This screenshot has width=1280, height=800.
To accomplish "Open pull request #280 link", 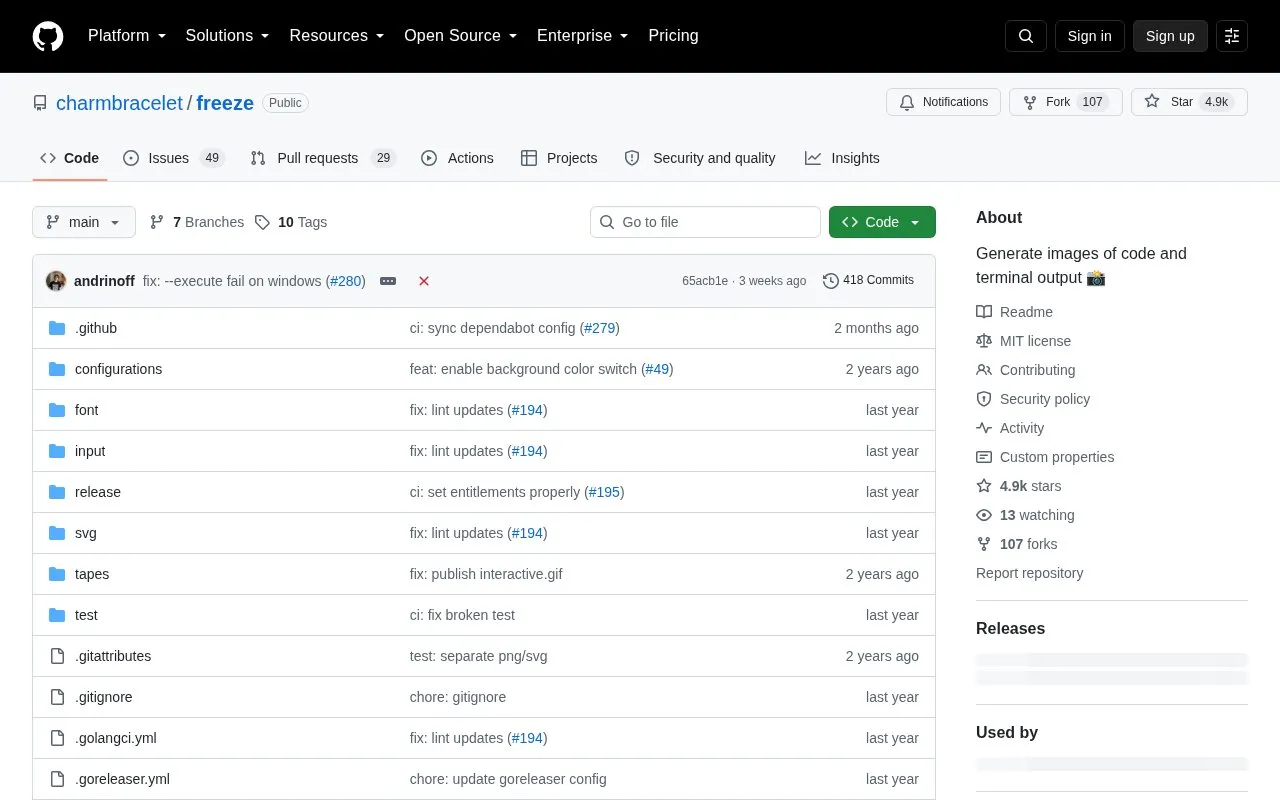I will pyautogui.click(x=346, y=281).
